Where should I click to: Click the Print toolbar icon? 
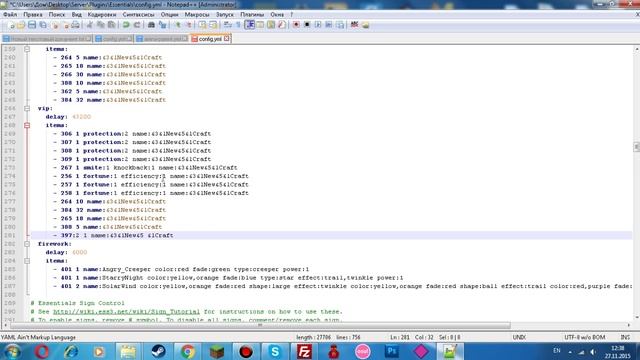[76, 25]
